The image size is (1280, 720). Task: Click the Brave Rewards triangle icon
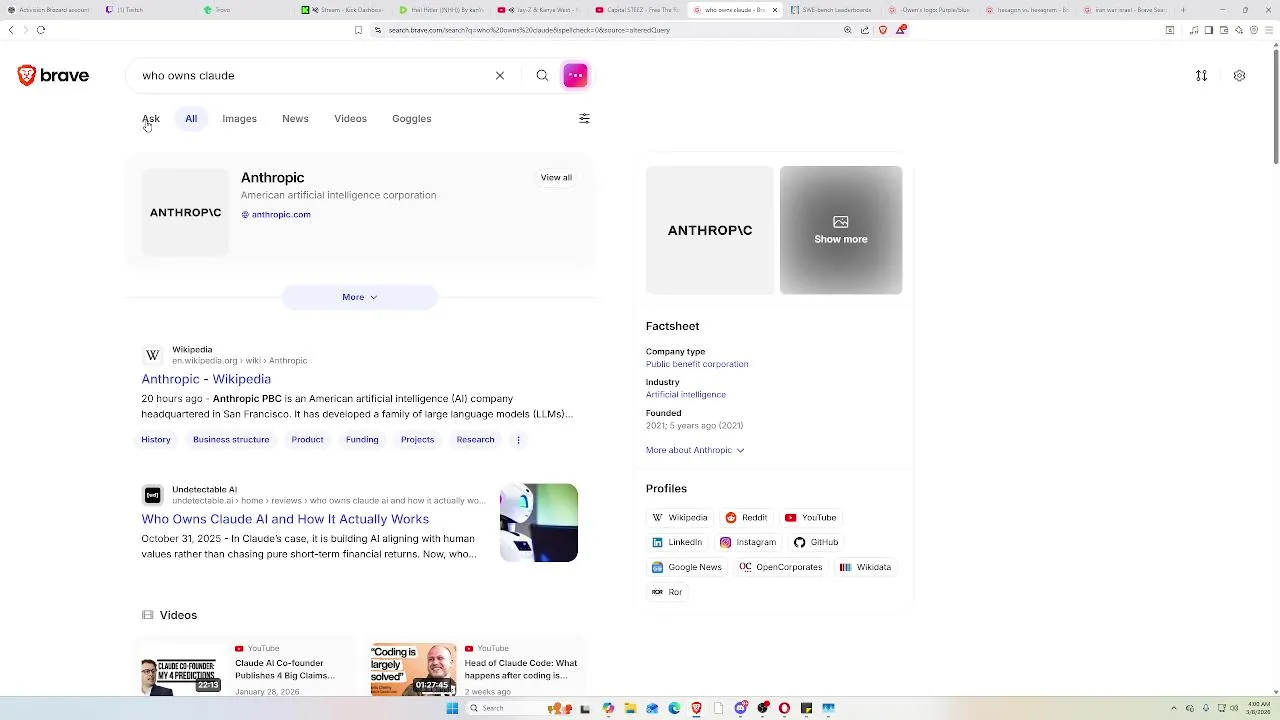point(900,30)
